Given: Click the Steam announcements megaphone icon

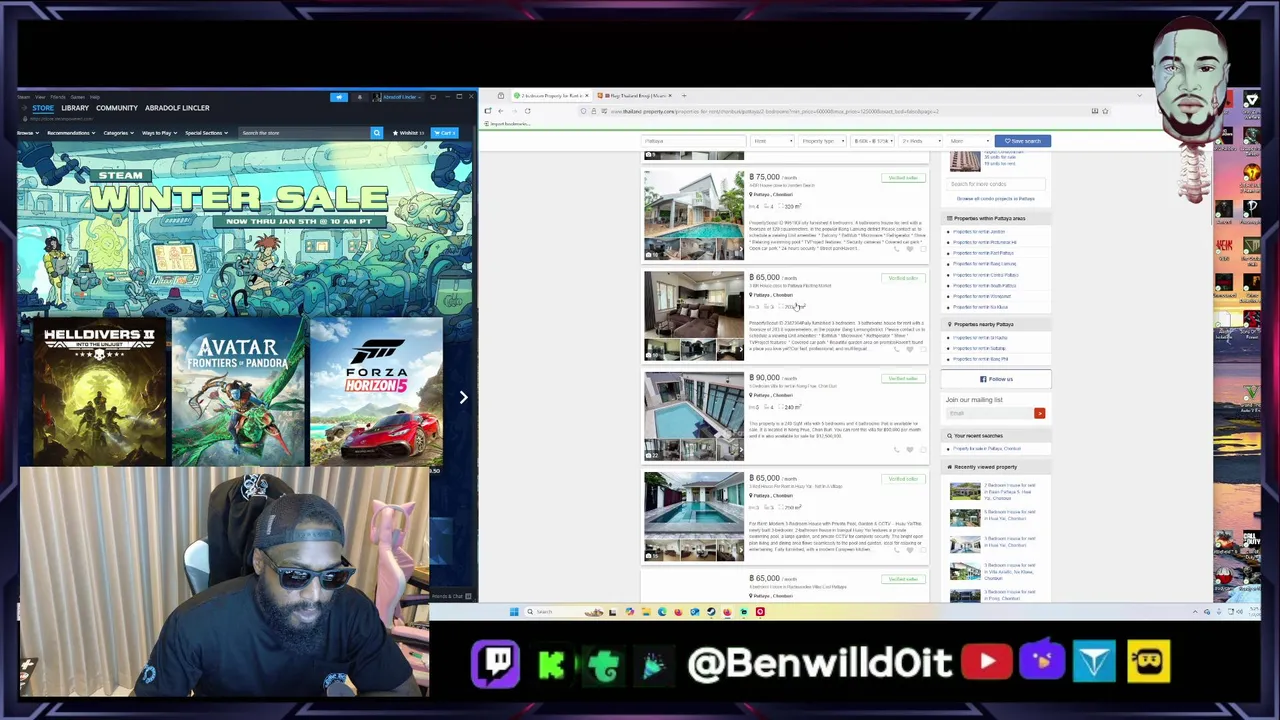Looking at the screenshot, I should pyautogui.click(x=339, y=97).
